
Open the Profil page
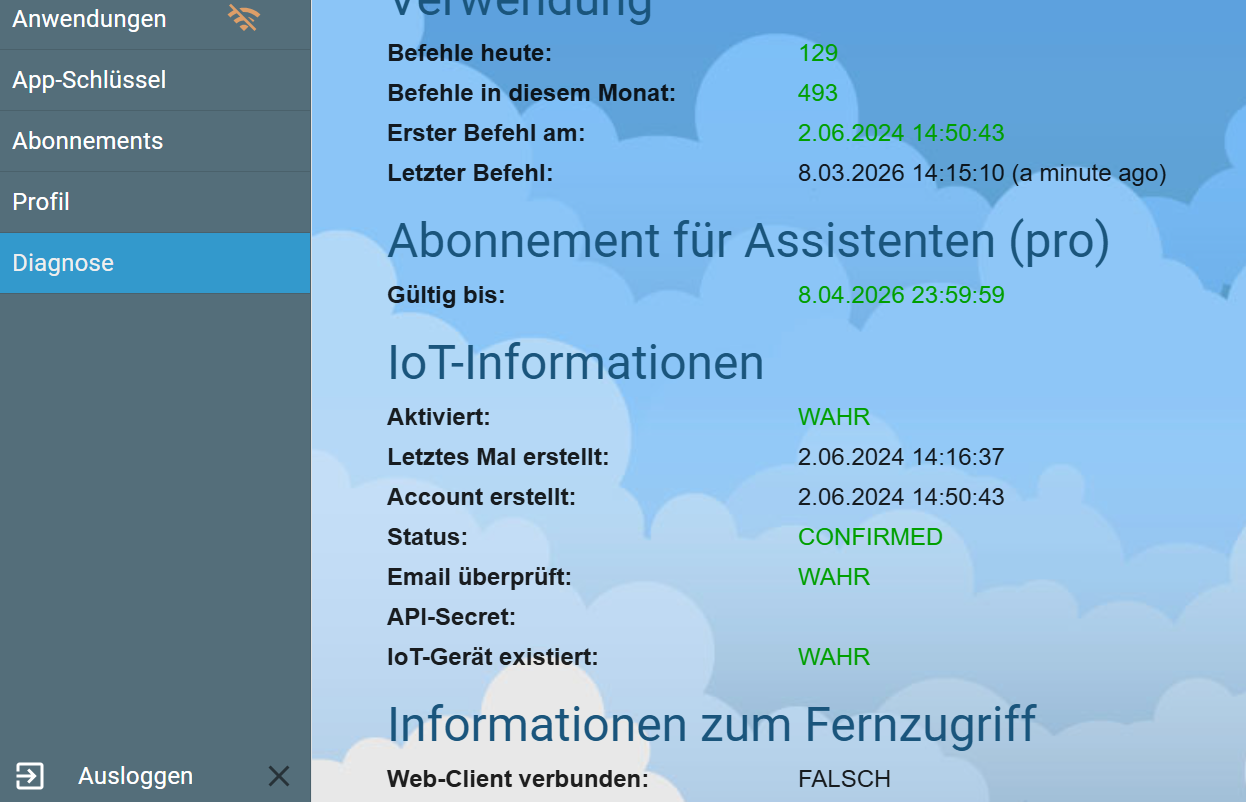[x=155, y=202]
